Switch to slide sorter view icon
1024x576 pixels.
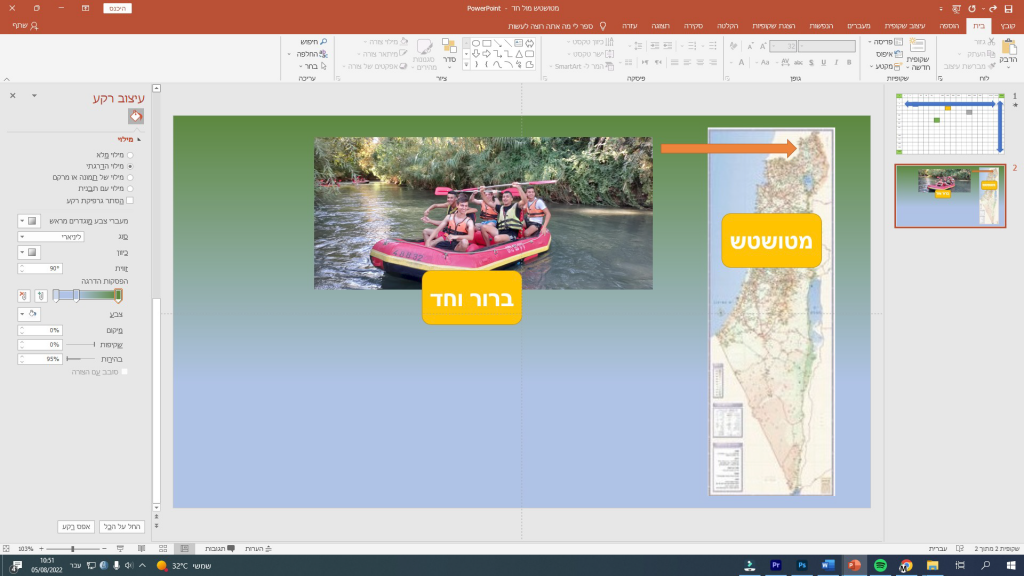(163, 549)
